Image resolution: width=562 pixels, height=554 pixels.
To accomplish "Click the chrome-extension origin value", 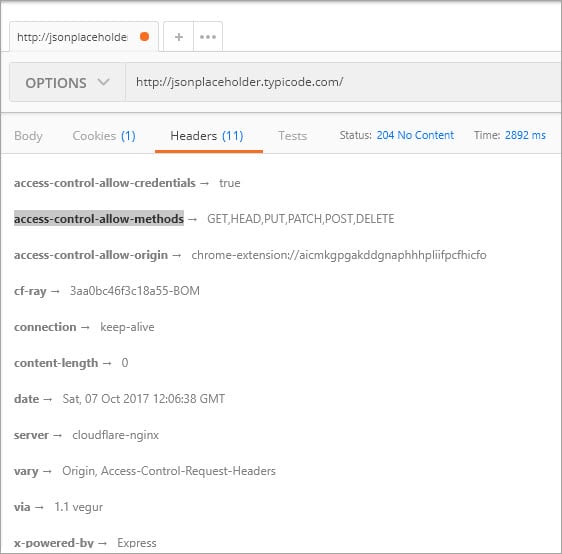I will (x=339, y=255).
